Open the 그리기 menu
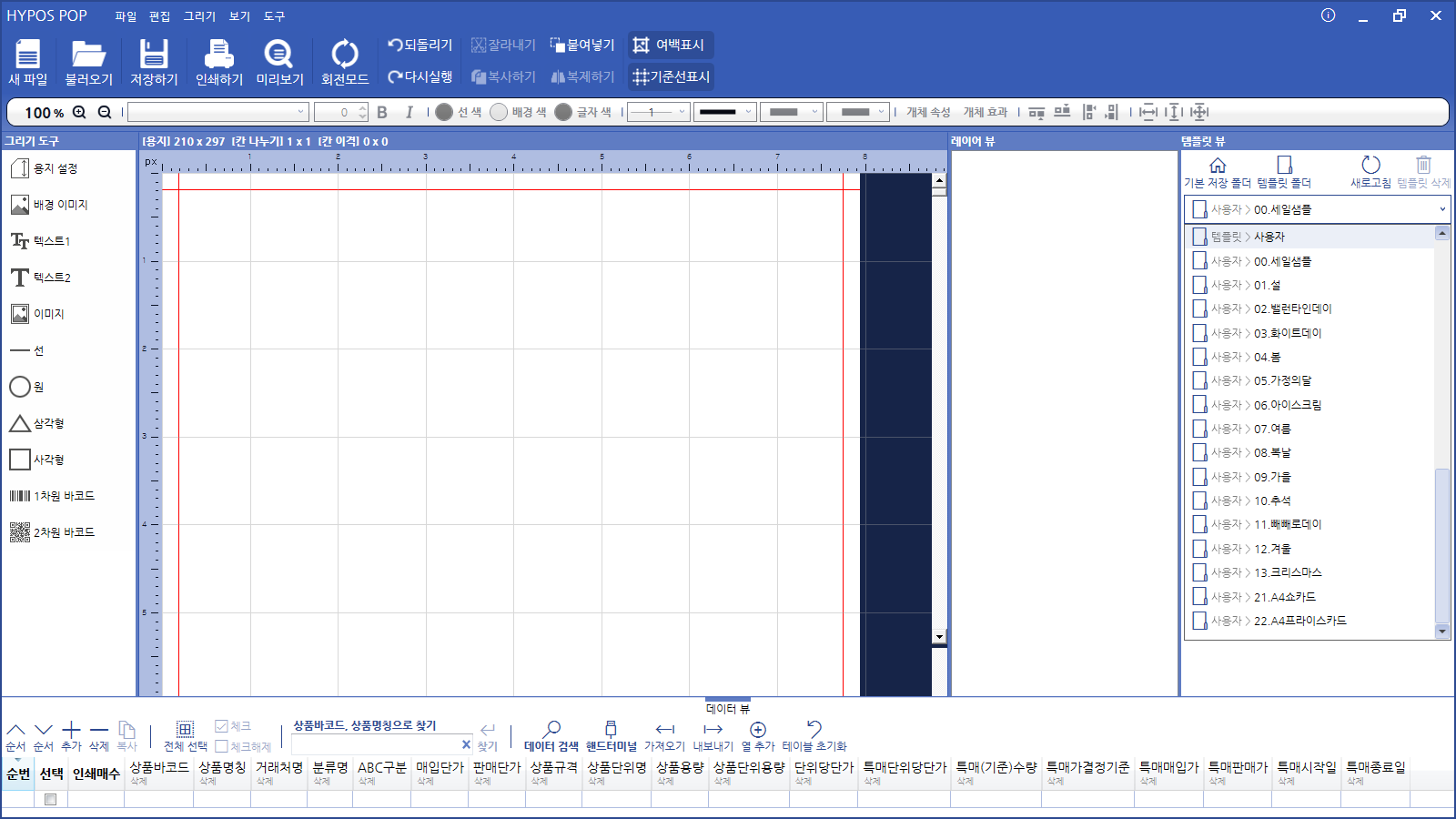The image size is (1456, 819). 199,16
